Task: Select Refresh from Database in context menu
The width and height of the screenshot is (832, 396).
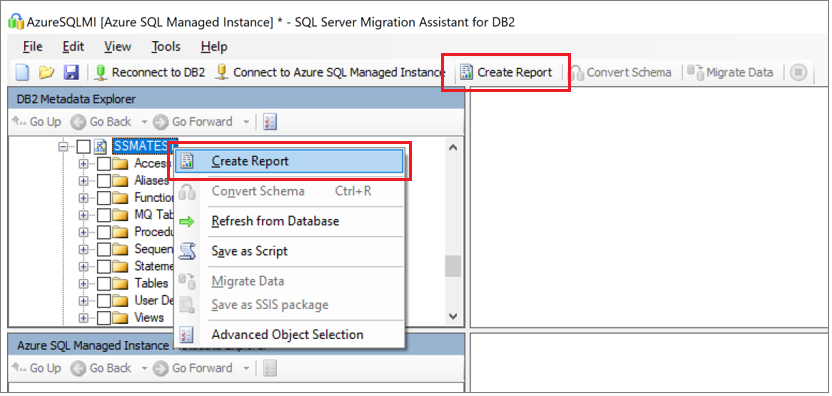Action: click(x=289, y=221)
